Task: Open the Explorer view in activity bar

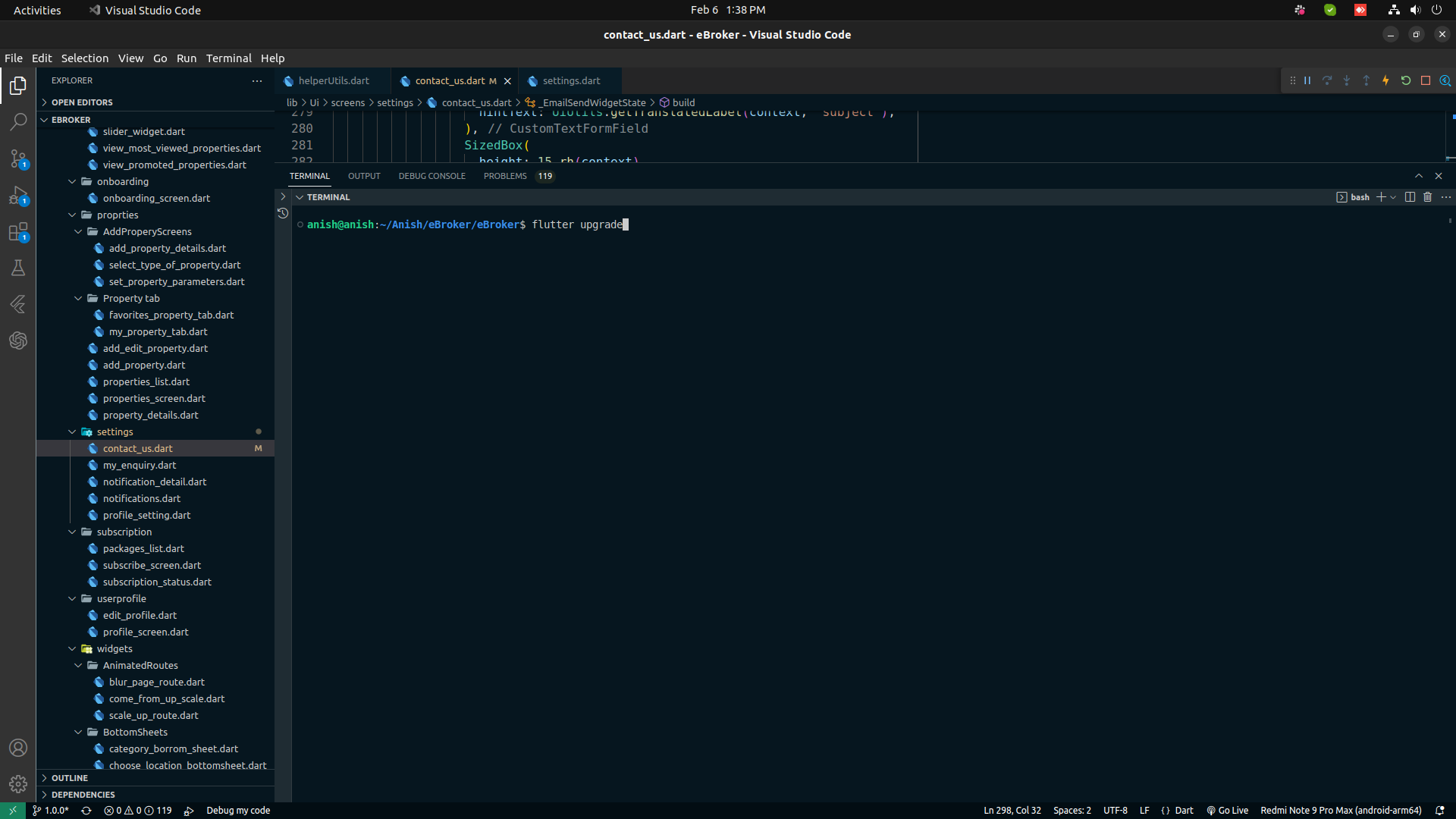Action: (18, 86)
